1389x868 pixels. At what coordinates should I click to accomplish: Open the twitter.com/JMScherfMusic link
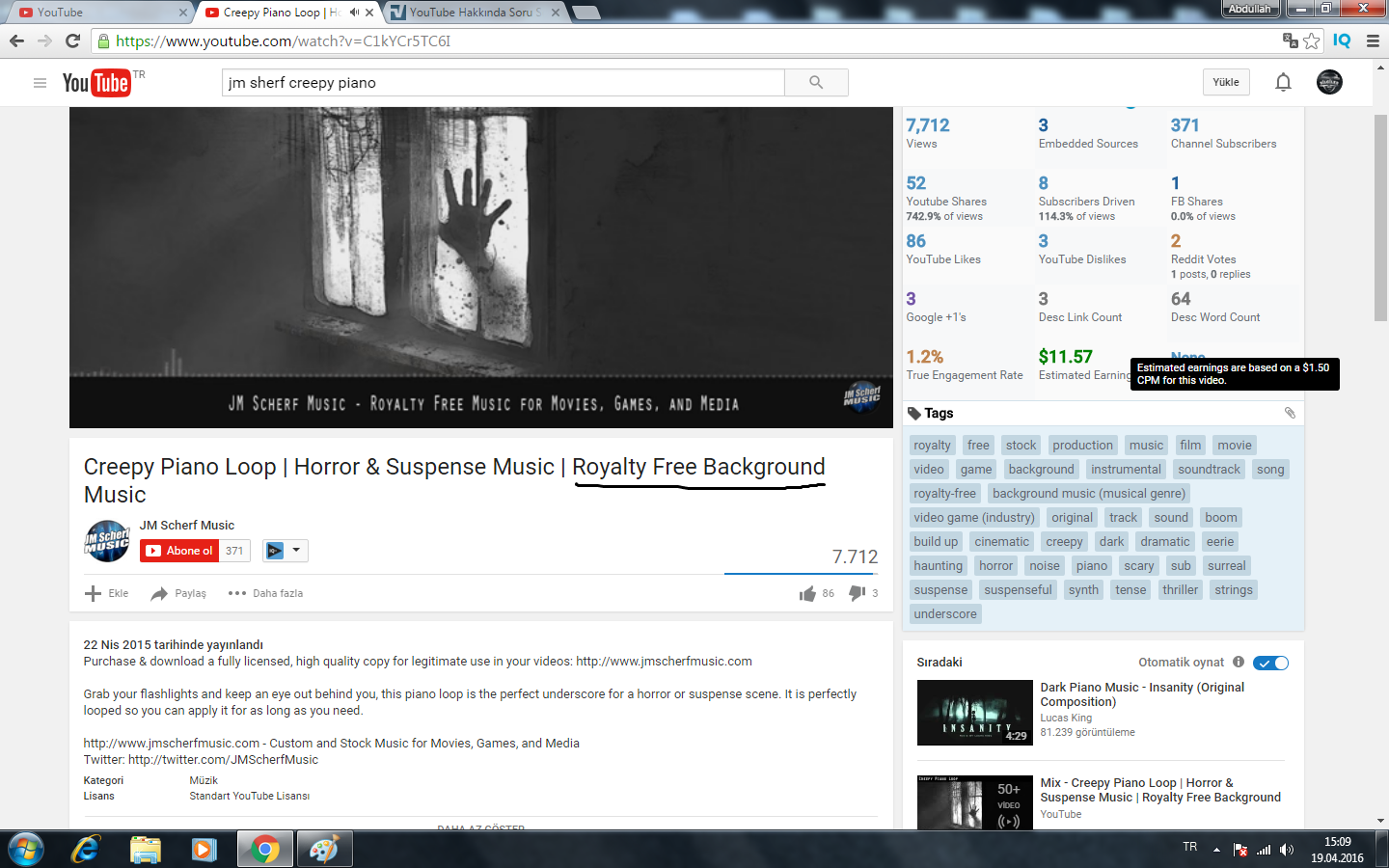[223, 759]
